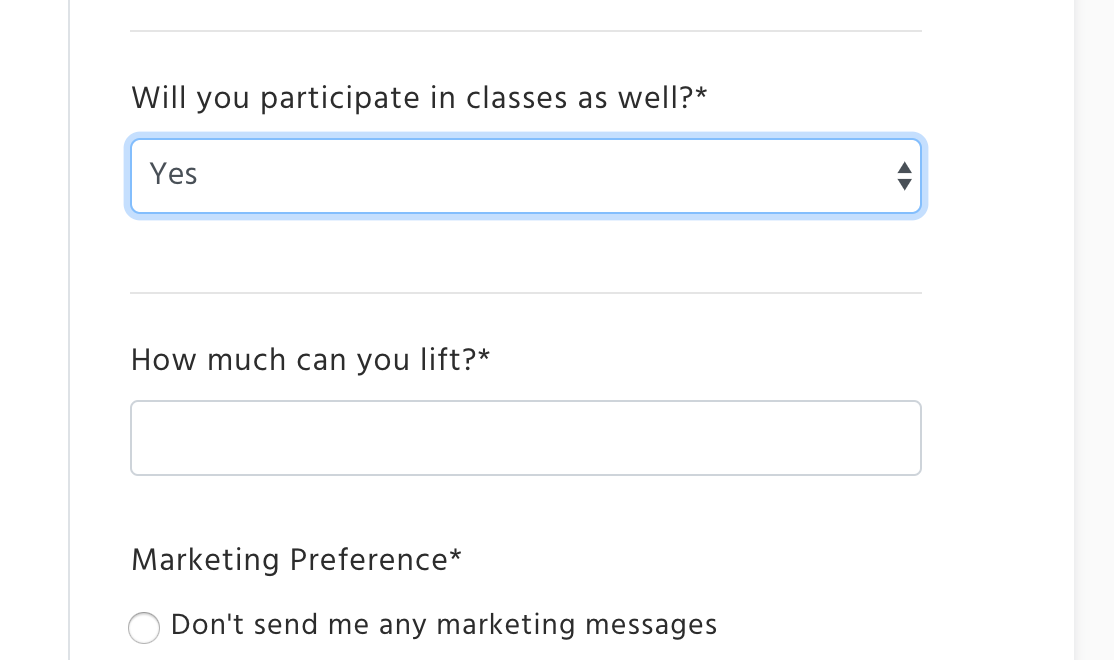Click the word 'Preference' in the heading

(368, 559)
